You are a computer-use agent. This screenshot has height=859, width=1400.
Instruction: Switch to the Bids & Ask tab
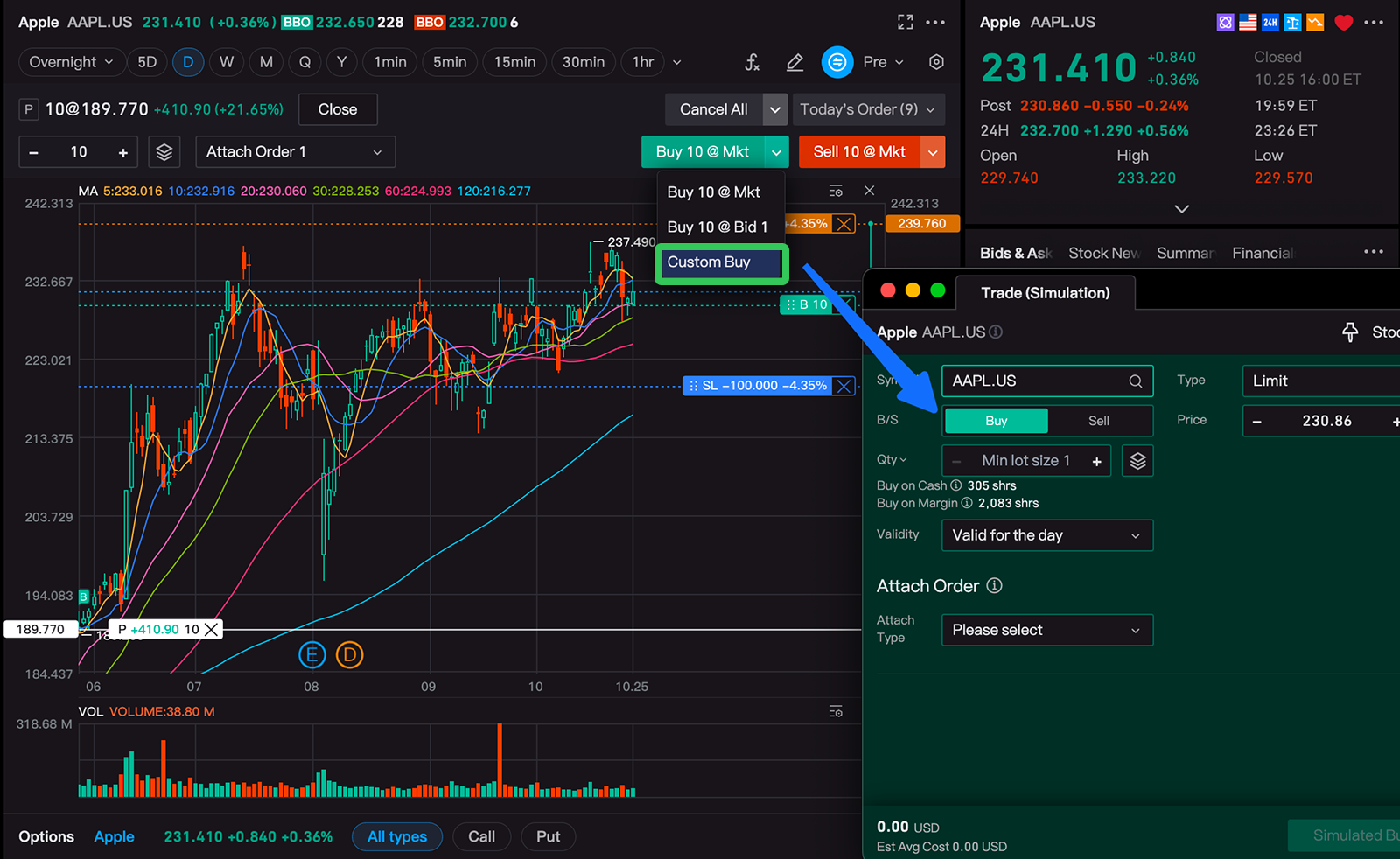point(1015,253)
